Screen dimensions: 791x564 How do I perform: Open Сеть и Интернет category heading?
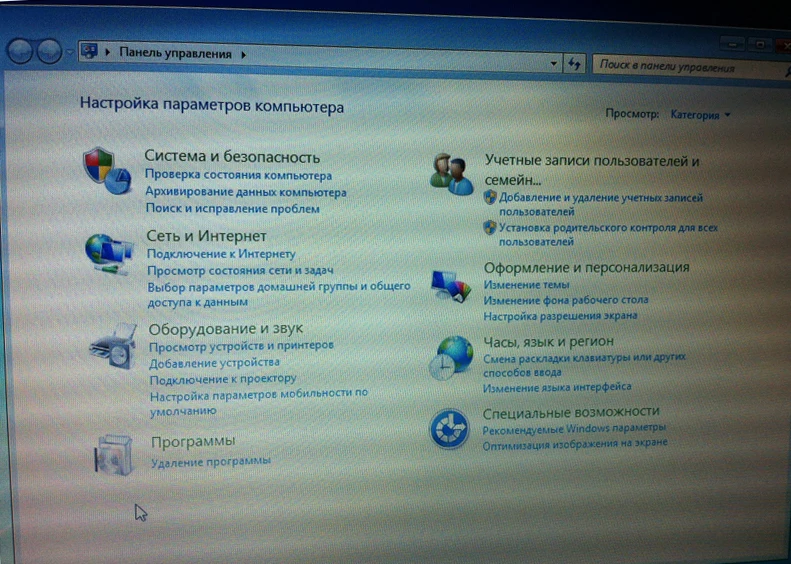206,236
